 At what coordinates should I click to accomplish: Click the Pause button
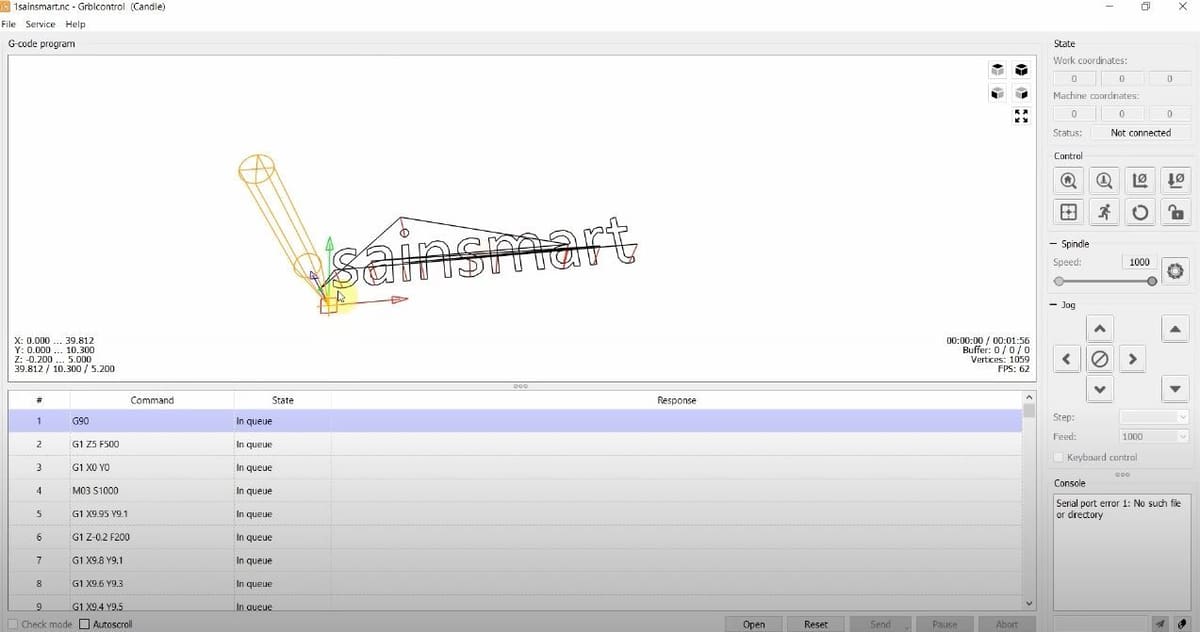click(x=944, y=624)
